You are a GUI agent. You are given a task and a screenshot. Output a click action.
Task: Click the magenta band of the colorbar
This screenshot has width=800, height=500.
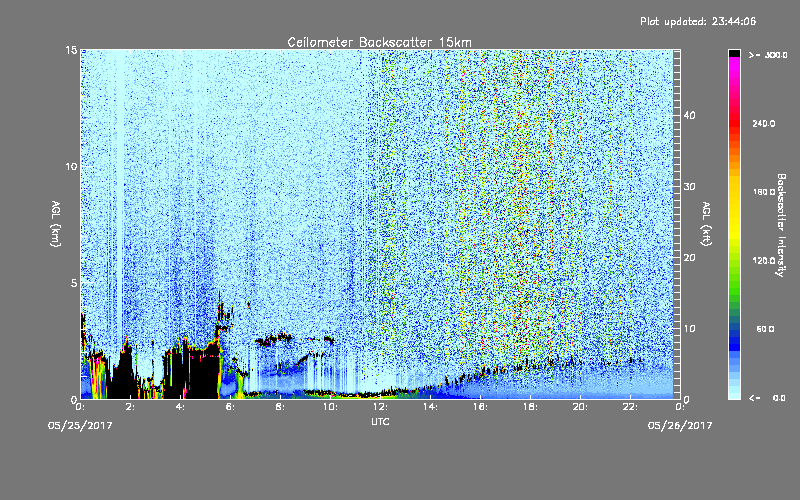734,66
